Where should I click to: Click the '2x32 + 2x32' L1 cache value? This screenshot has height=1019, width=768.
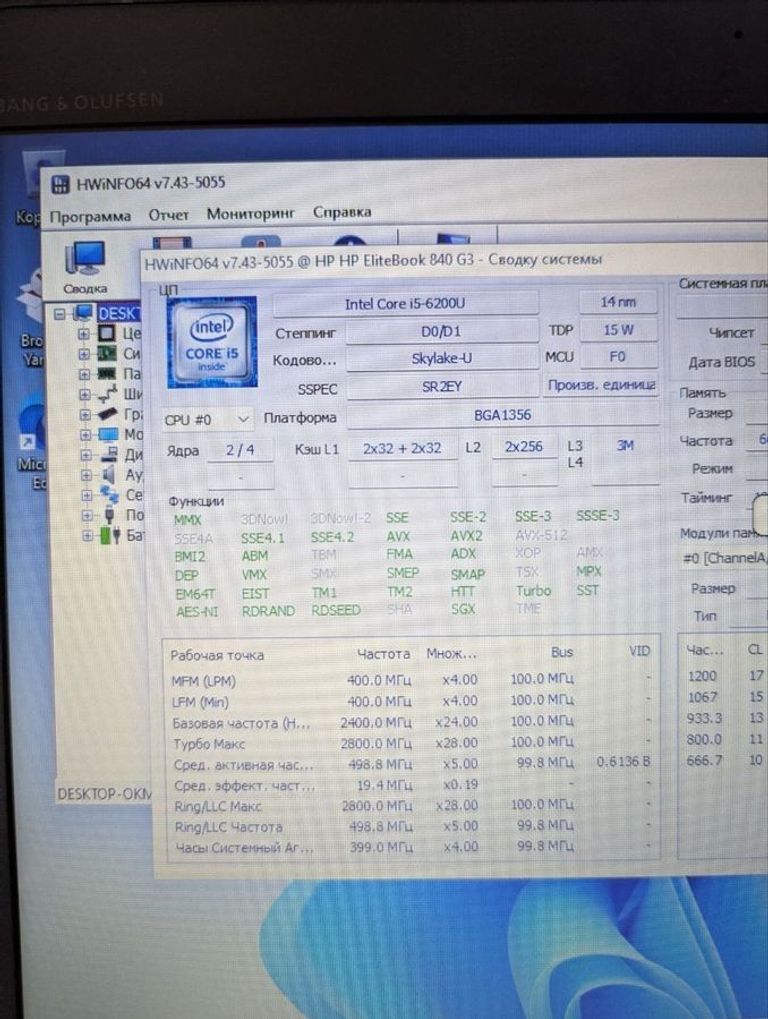point(402,448)
